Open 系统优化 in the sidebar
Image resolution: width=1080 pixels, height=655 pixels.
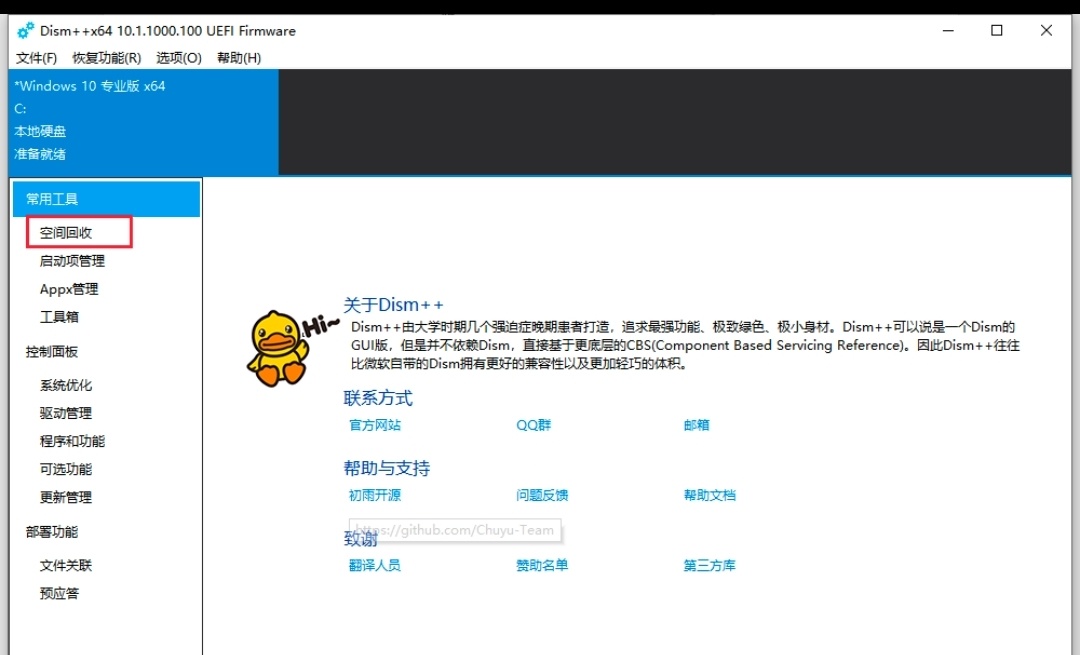[x=65, y=385]
